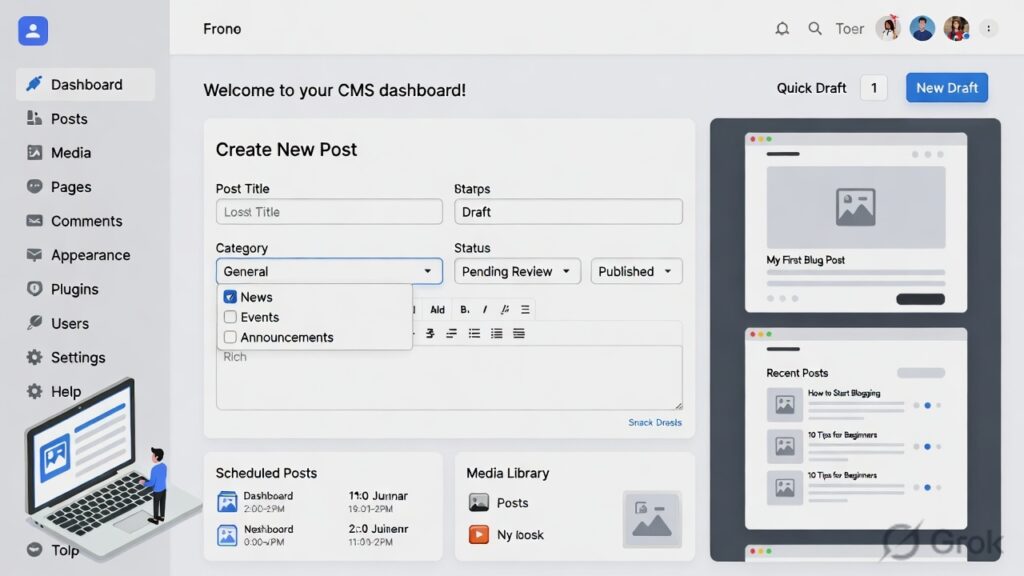Go to Posts in the sidebar

69,119
